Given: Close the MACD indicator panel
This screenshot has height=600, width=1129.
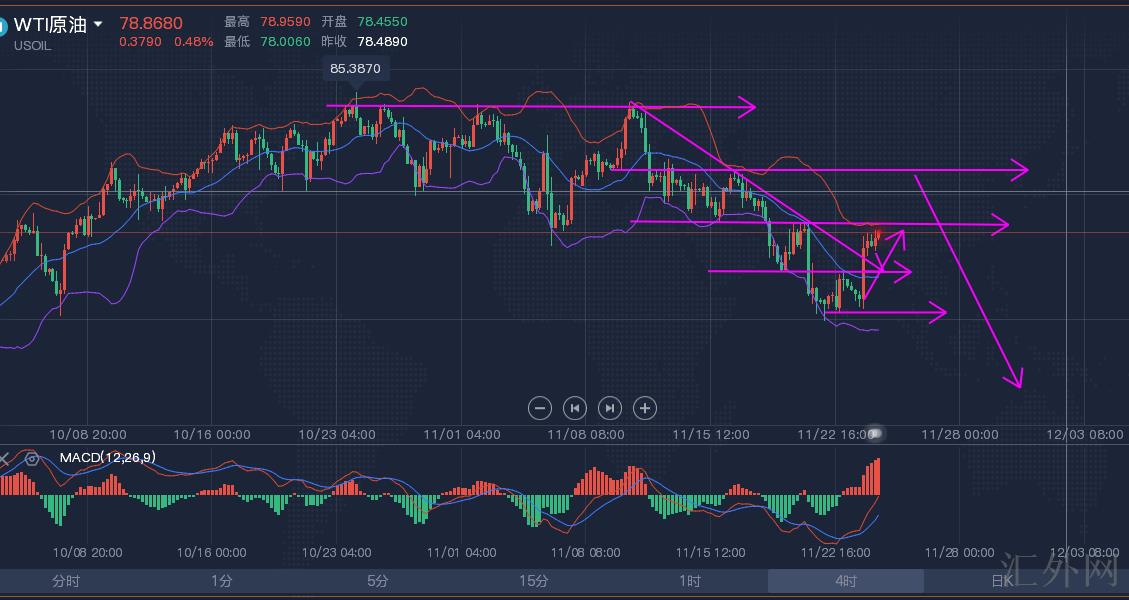Looking at the screenshot, I should click(4, 459).
